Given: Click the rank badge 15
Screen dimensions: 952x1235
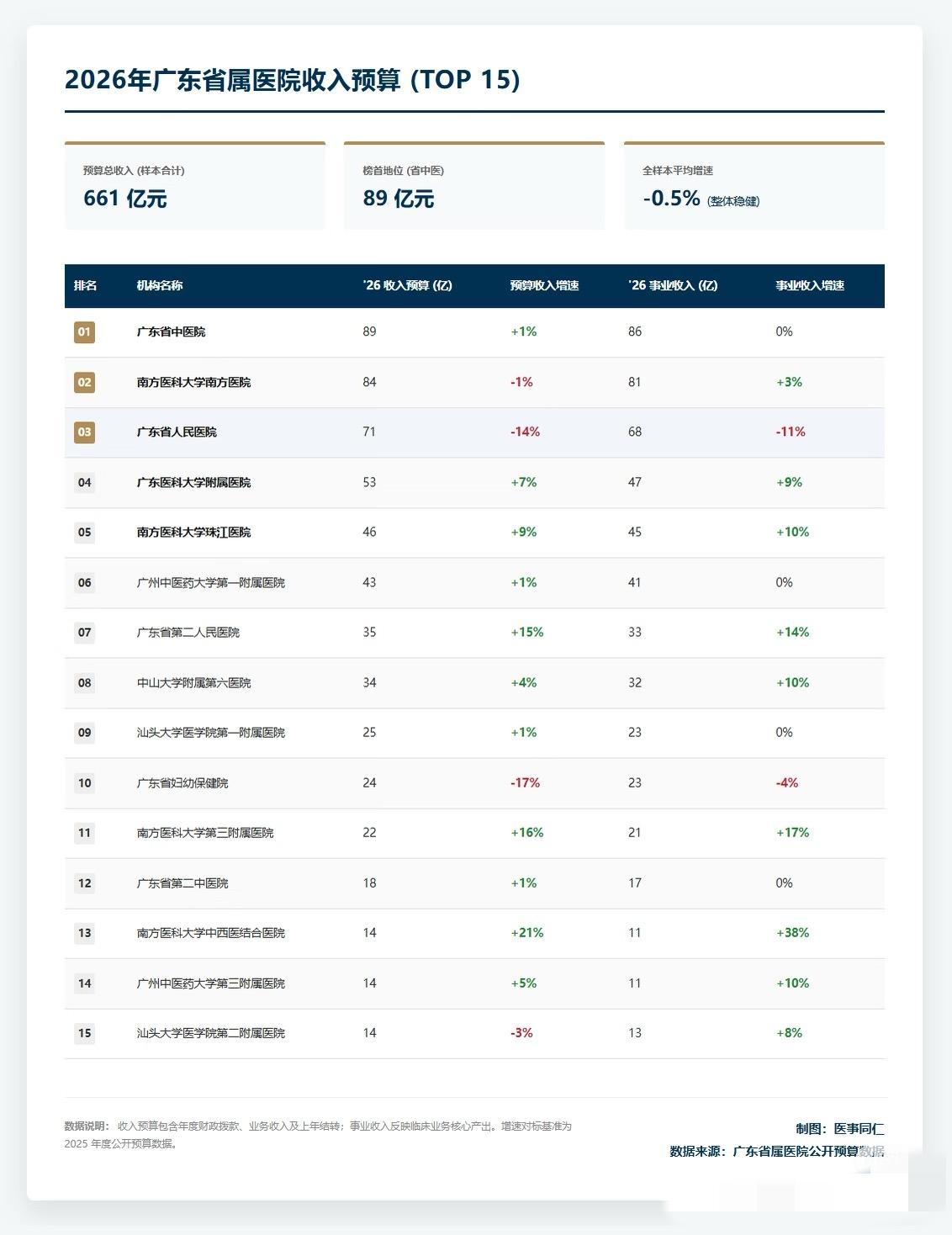Looking at the screenshot, I should click(x=84, y=1033).
